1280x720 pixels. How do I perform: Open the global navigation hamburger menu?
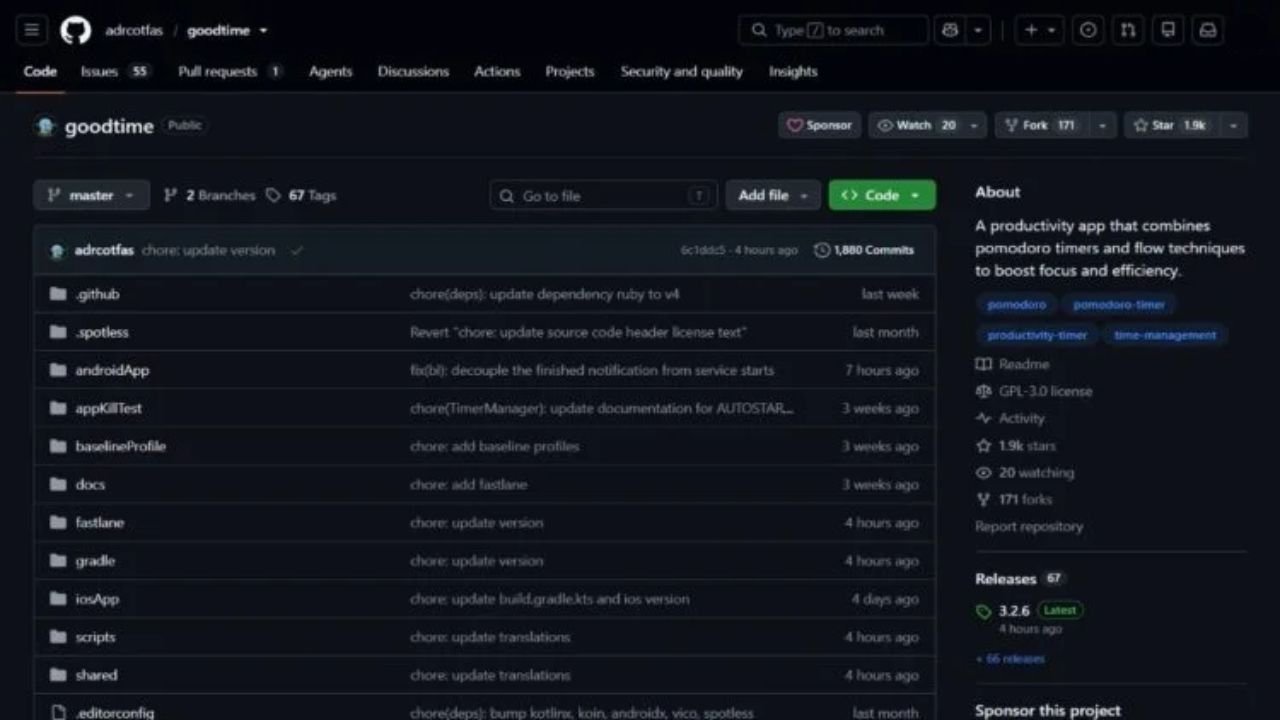[32, 30]
